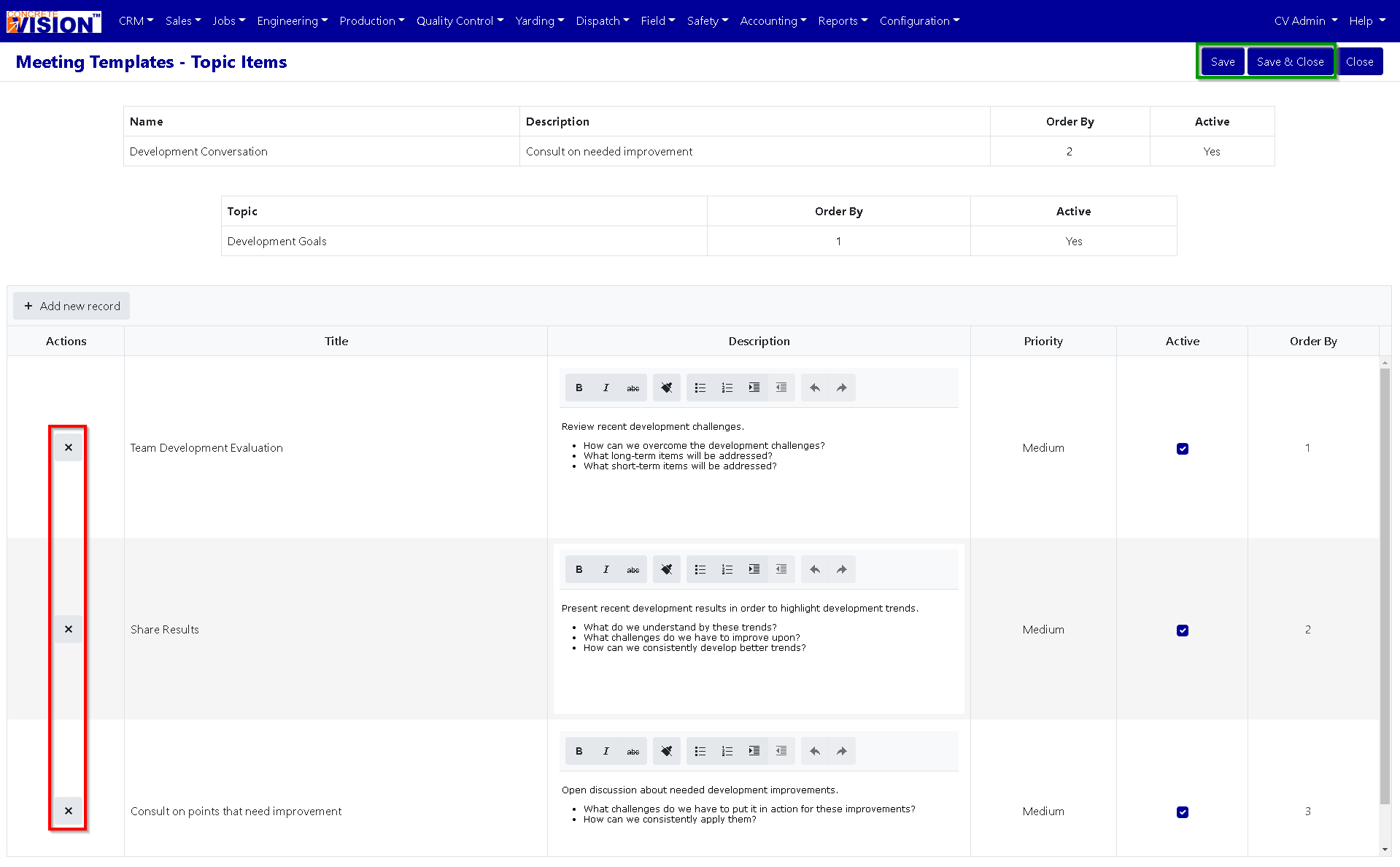Sort by Priority column header
Screen dimensions: 1400x867
pos(1043,341)
